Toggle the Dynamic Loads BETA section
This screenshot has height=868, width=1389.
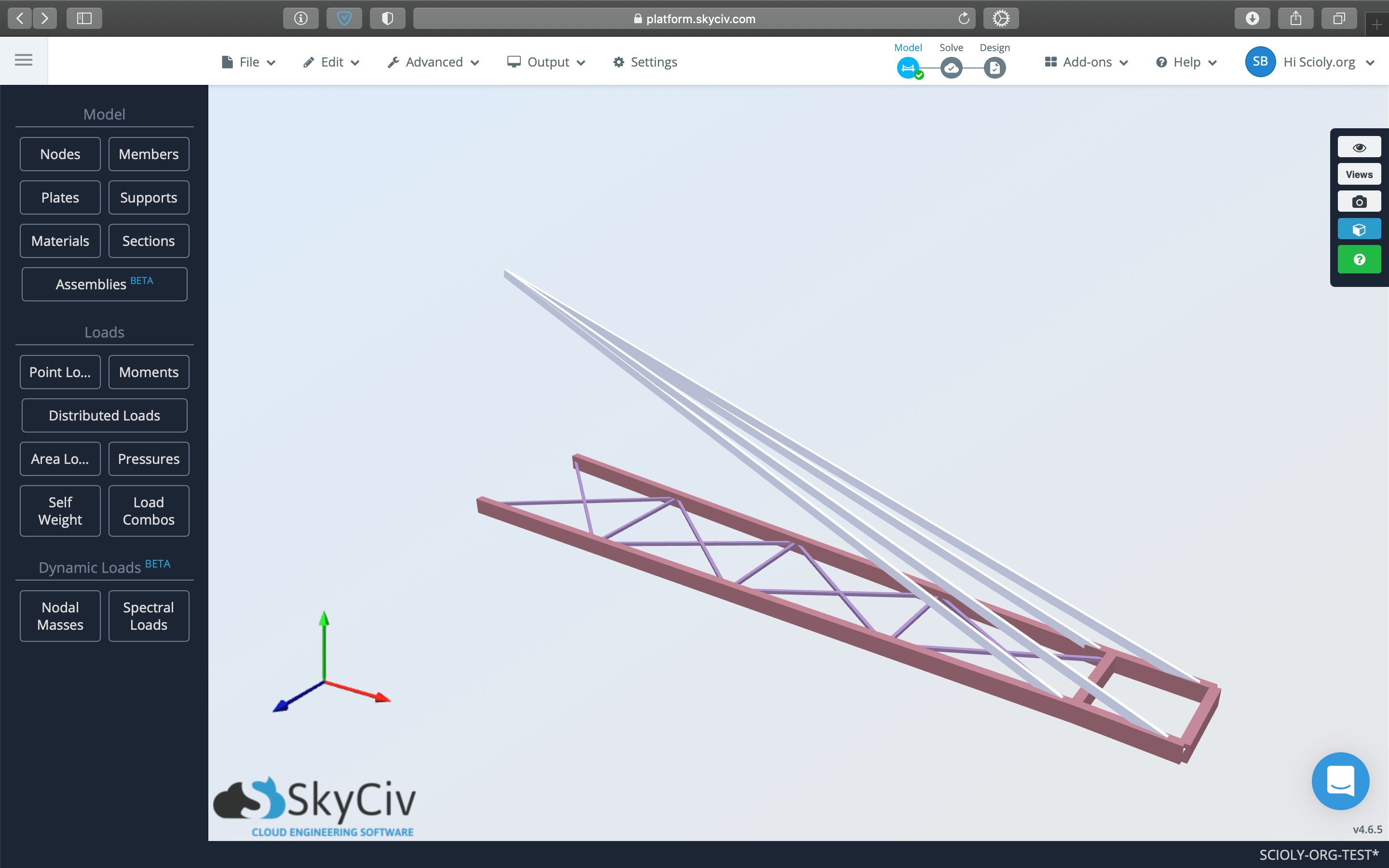pyautogui.click(x=104, y=566)
